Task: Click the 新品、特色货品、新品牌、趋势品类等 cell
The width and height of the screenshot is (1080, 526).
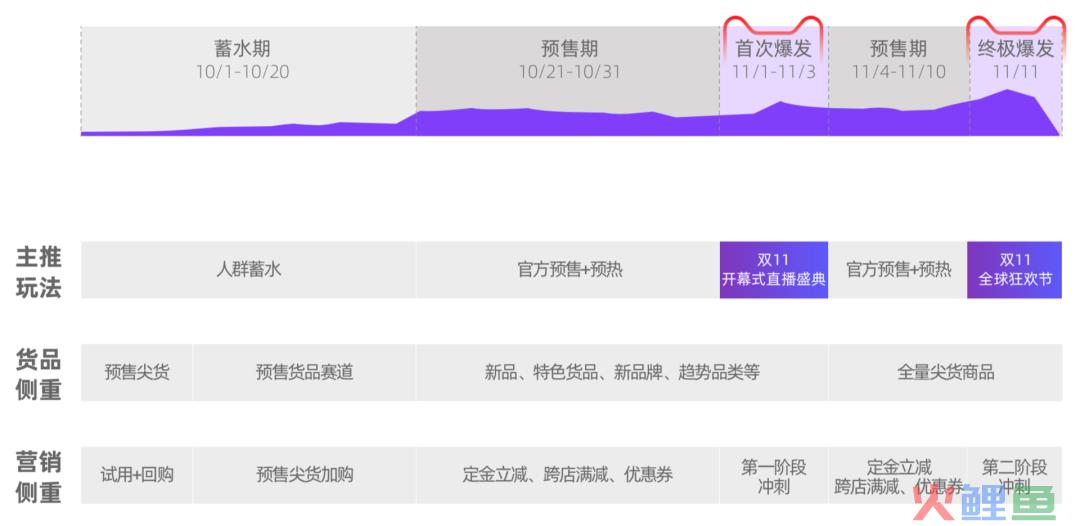Action: (623, 372)
